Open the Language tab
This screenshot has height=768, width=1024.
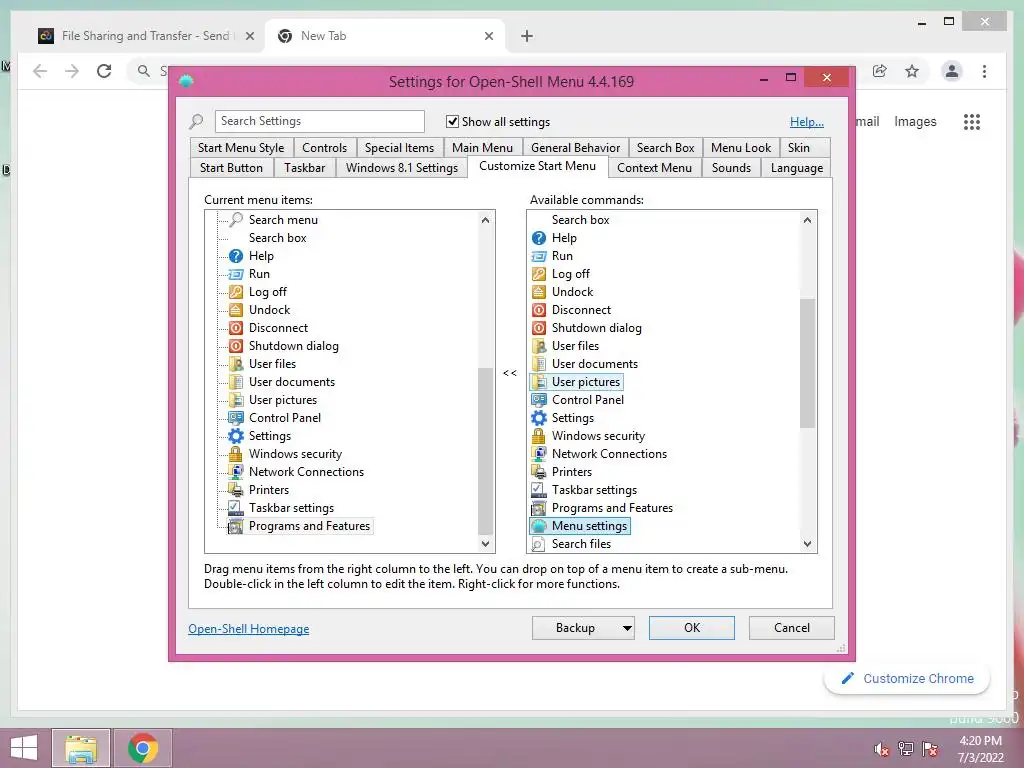tap(797, 168)
